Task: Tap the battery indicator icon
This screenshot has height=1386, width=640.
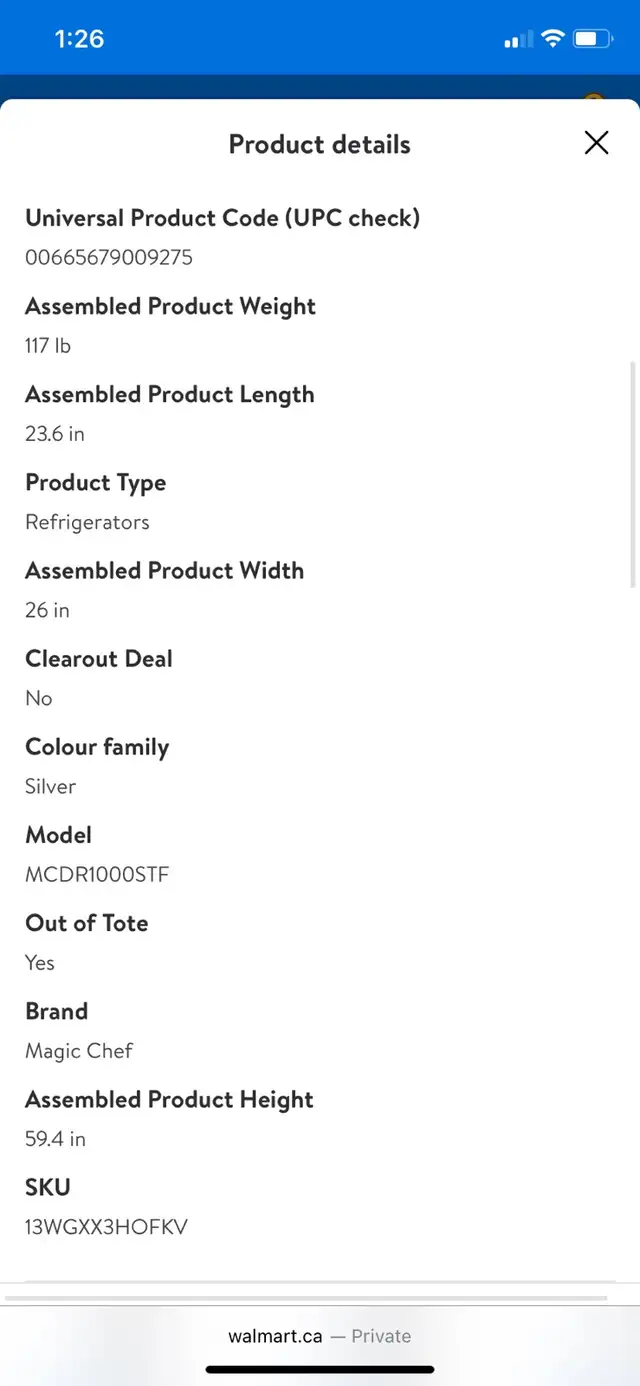Action: [x=592, y=39]
